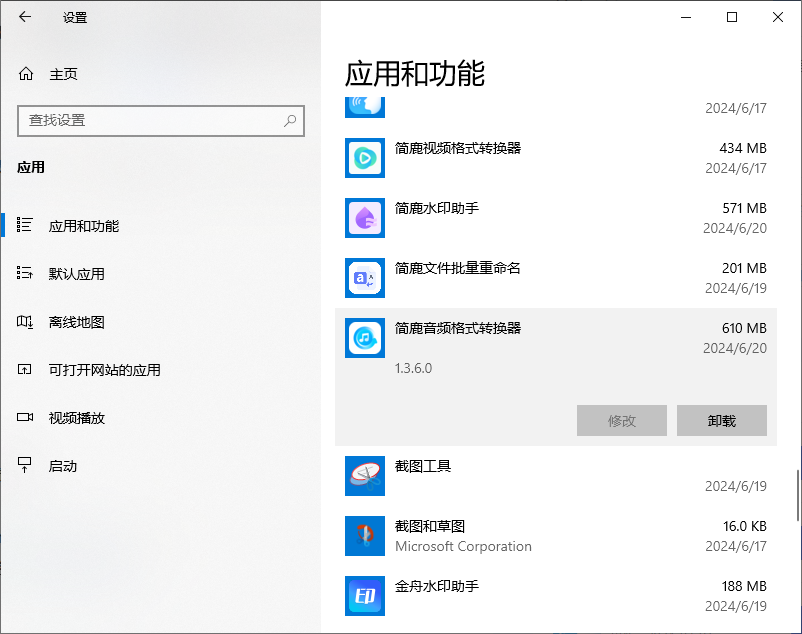Viewport: 802px width, 634px height.
Task: Click the 修改 modify button
Action: (x=621, y=421)
